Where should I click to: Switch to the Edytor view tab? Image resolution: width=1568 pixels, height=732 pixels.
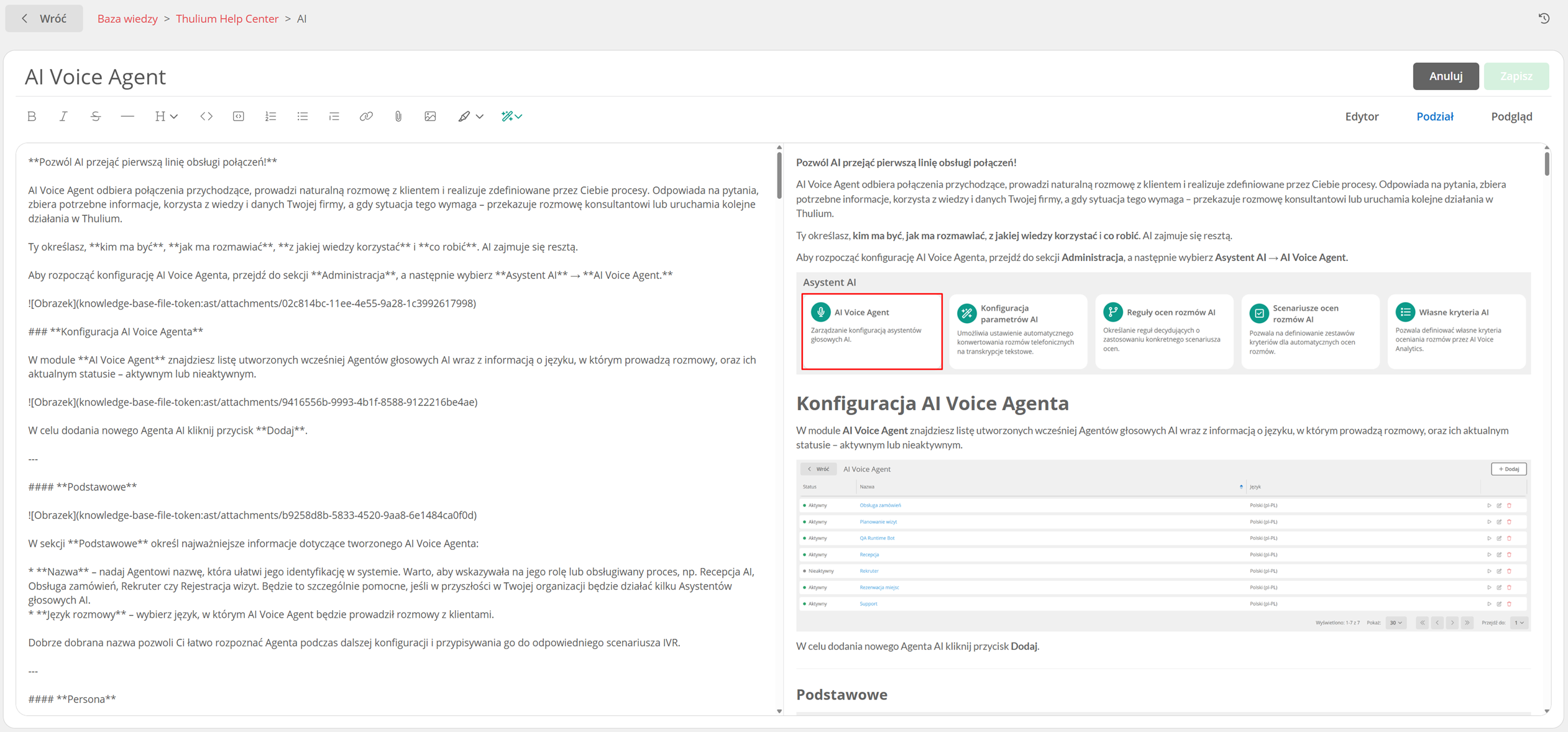[1362, 116]
